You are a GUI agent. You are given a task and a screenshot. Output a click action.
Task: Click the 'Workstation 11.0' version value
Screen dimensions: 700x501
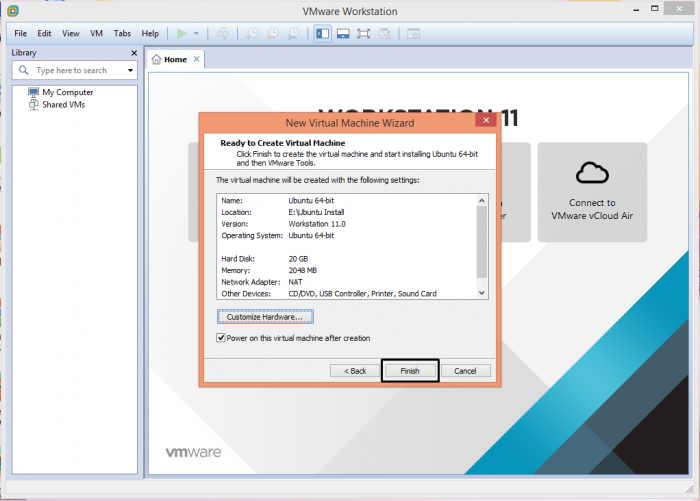[317, 224]
